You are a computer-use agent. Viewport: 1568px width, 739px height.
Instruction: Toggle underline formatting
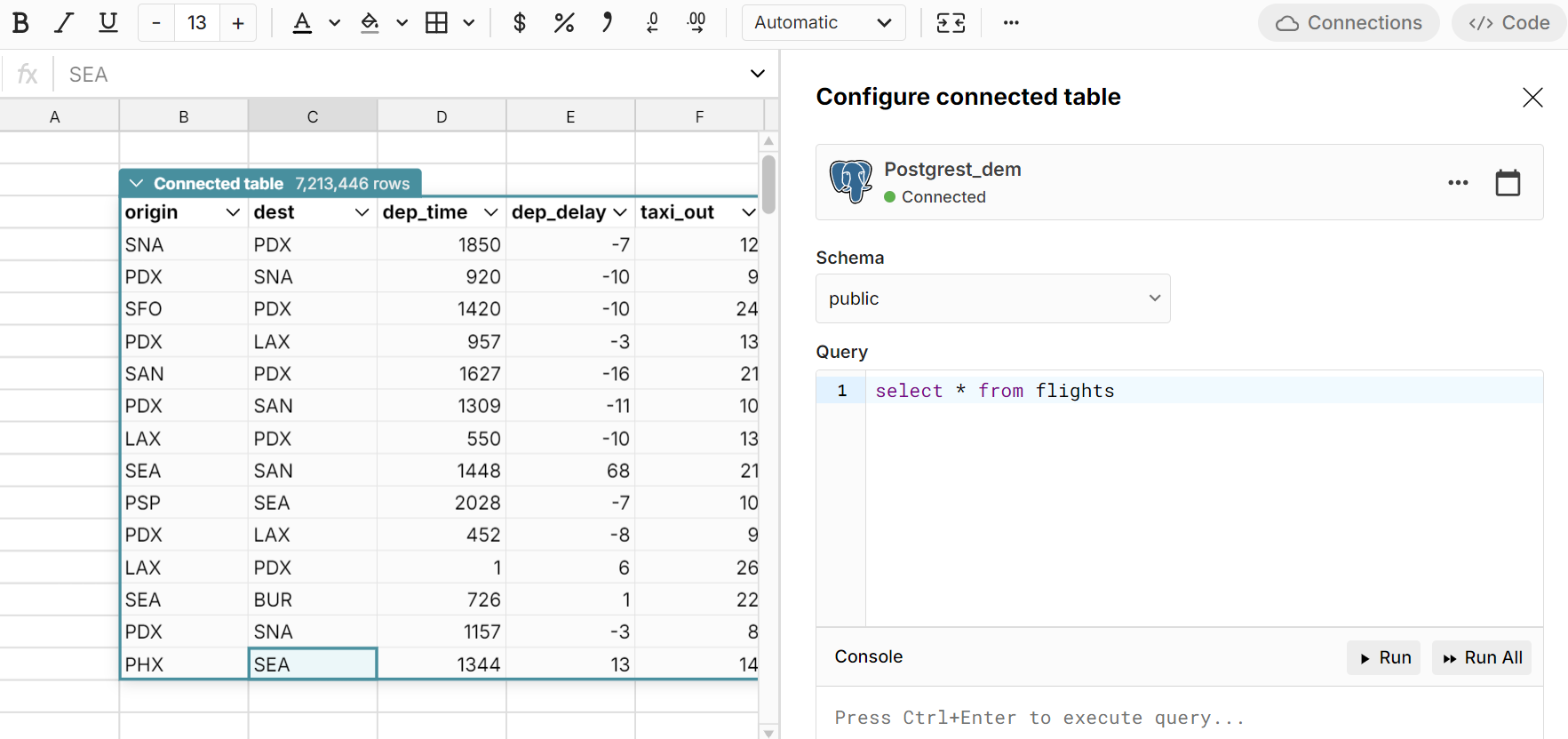pos(107,23)
